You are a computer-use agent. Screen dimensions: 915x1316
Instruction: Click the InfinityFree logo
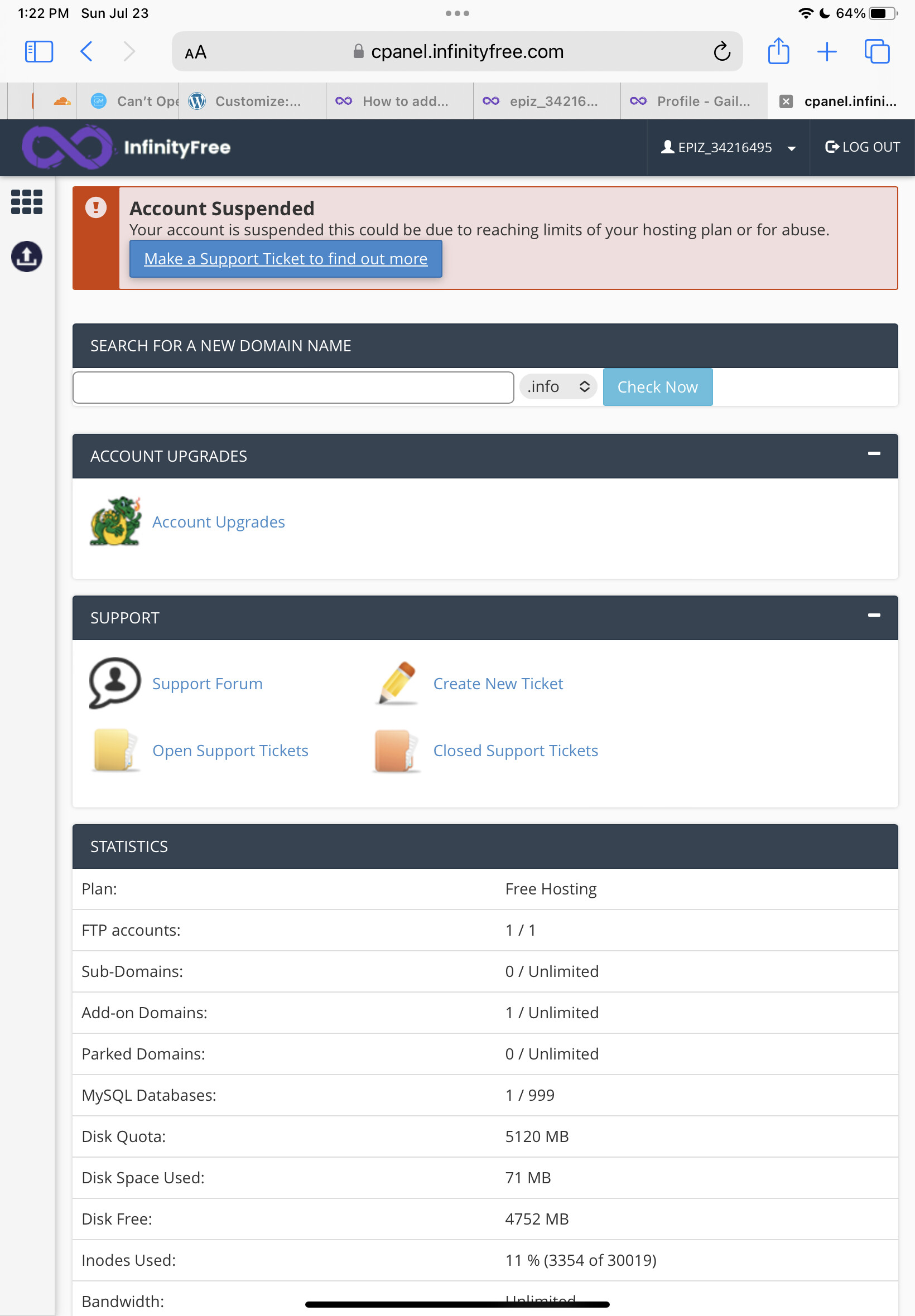(x=126, y=147)
